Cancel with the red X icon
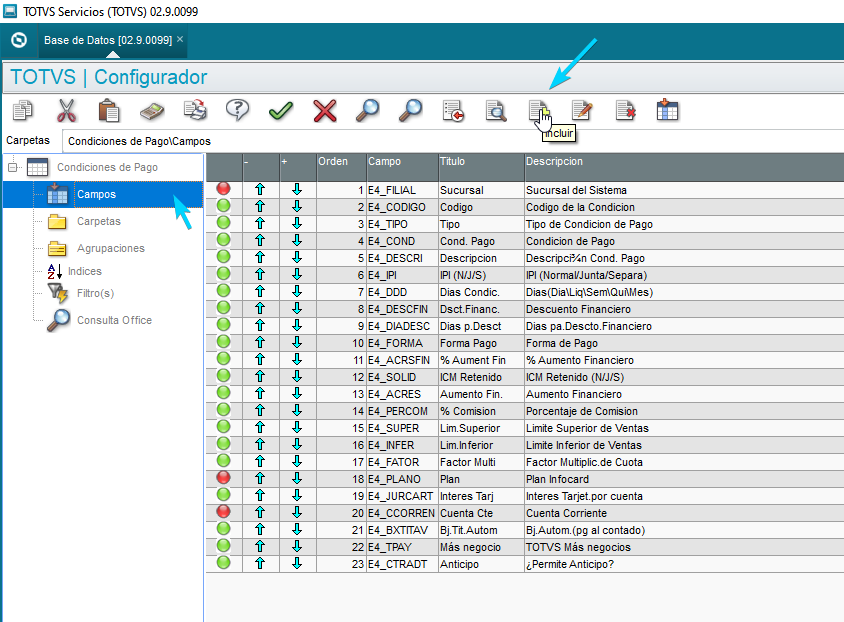This screenshot has height=622, width=844. click(x=325, y=111)
